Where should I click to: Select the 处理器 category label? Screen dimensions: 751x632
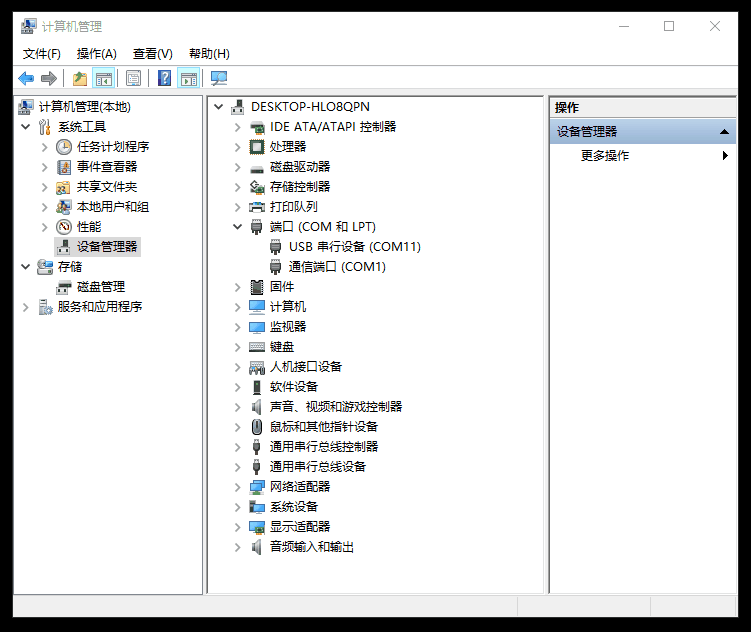coord(288,147)
